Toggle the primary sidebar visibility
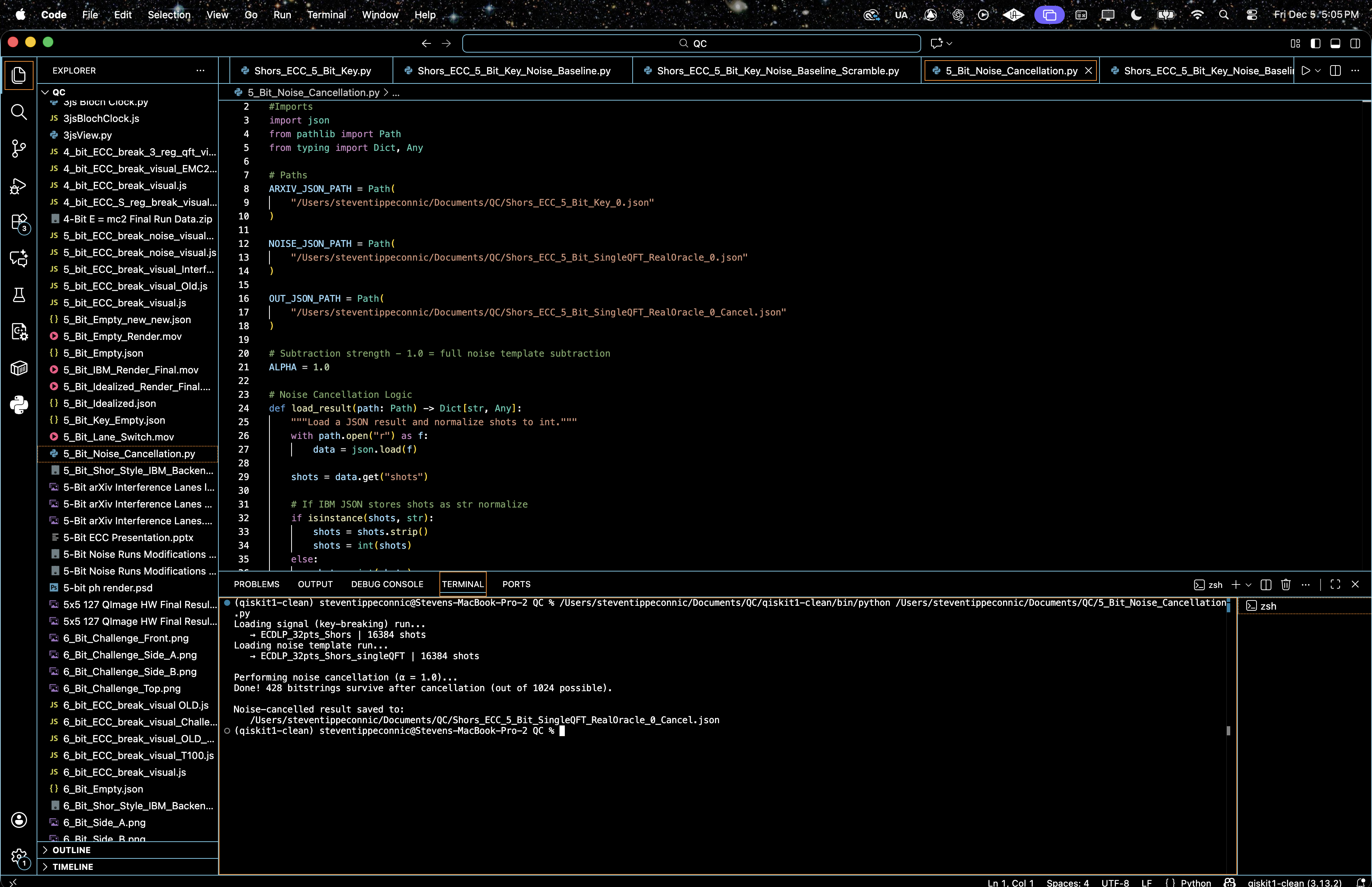 pyautogui.click(x=1316, y=43)
